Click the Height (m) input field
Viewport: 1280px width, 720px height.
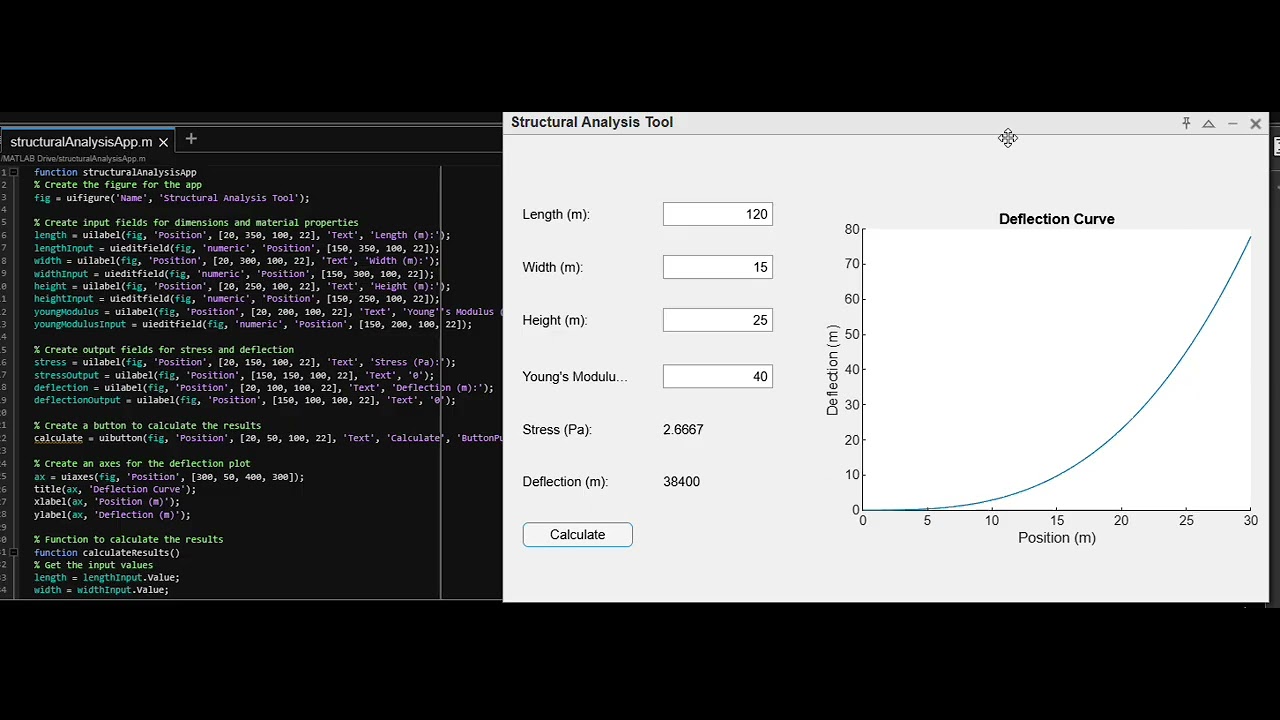click(718, 320)
